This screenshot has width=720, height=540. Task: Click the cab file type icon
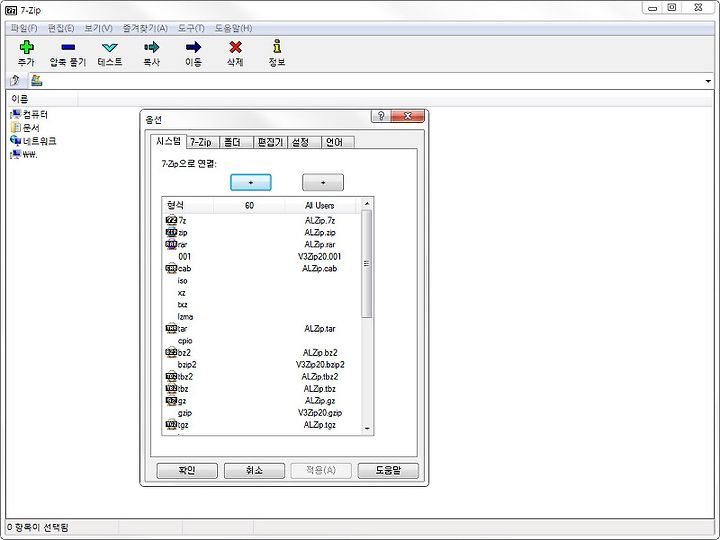171,268
